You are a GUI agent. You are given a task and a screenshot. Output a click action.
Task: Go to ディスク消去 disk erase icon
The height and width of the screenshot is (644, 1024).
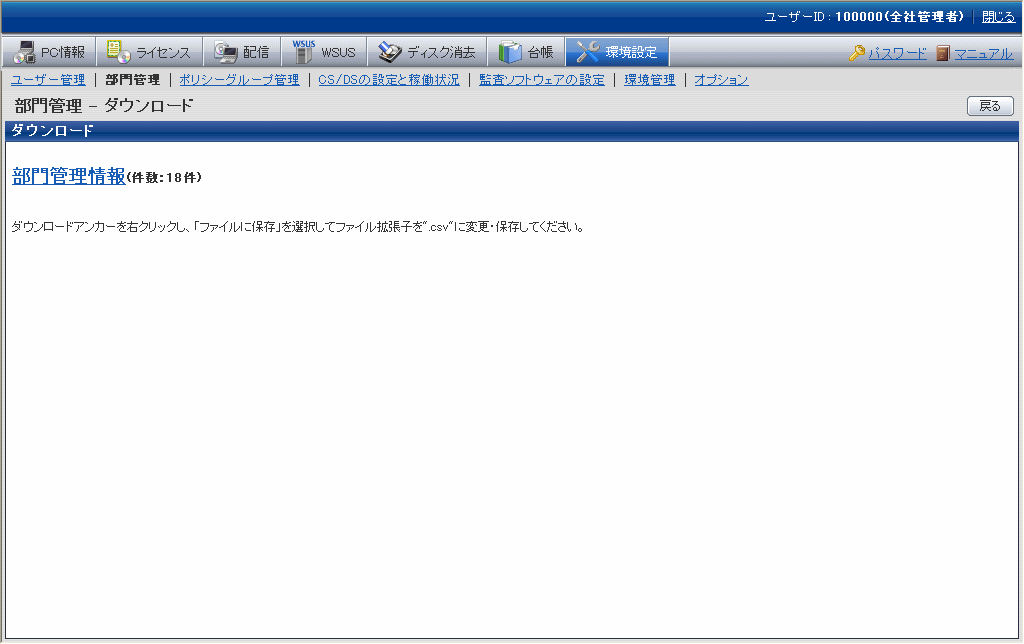coord(427,52)
